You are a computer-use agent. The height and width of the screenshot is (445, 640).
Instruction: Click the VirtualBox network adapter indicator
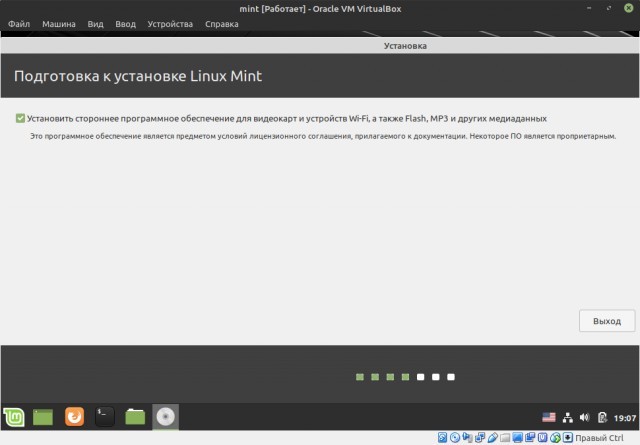(x=480, y=438)
